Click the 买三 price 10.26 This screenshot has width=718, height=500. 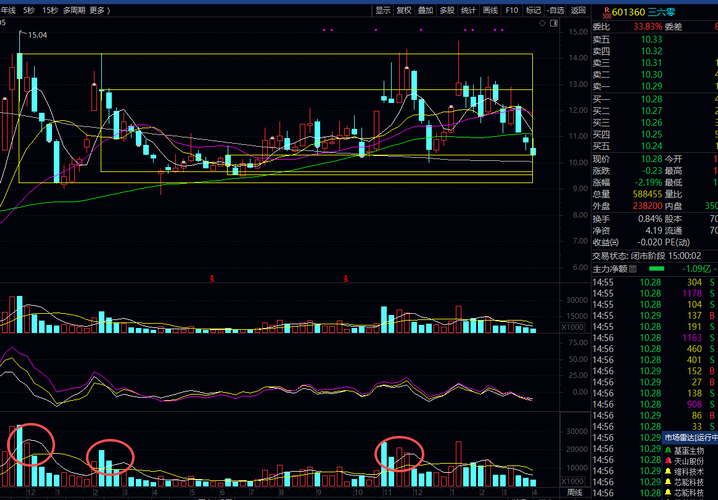pyautogui.click(x=651, y=122)
